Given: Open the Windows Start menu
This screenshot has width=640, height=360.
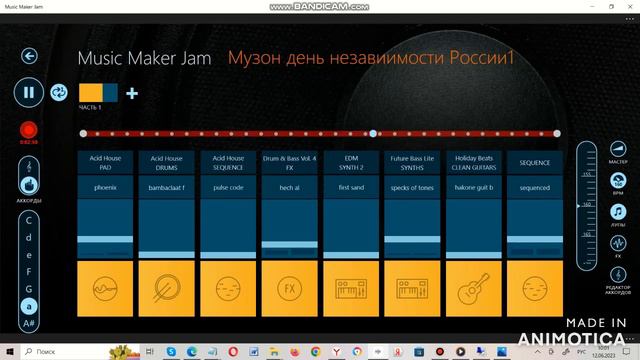Looking at the screenshot, I should (x=10, y=351).
